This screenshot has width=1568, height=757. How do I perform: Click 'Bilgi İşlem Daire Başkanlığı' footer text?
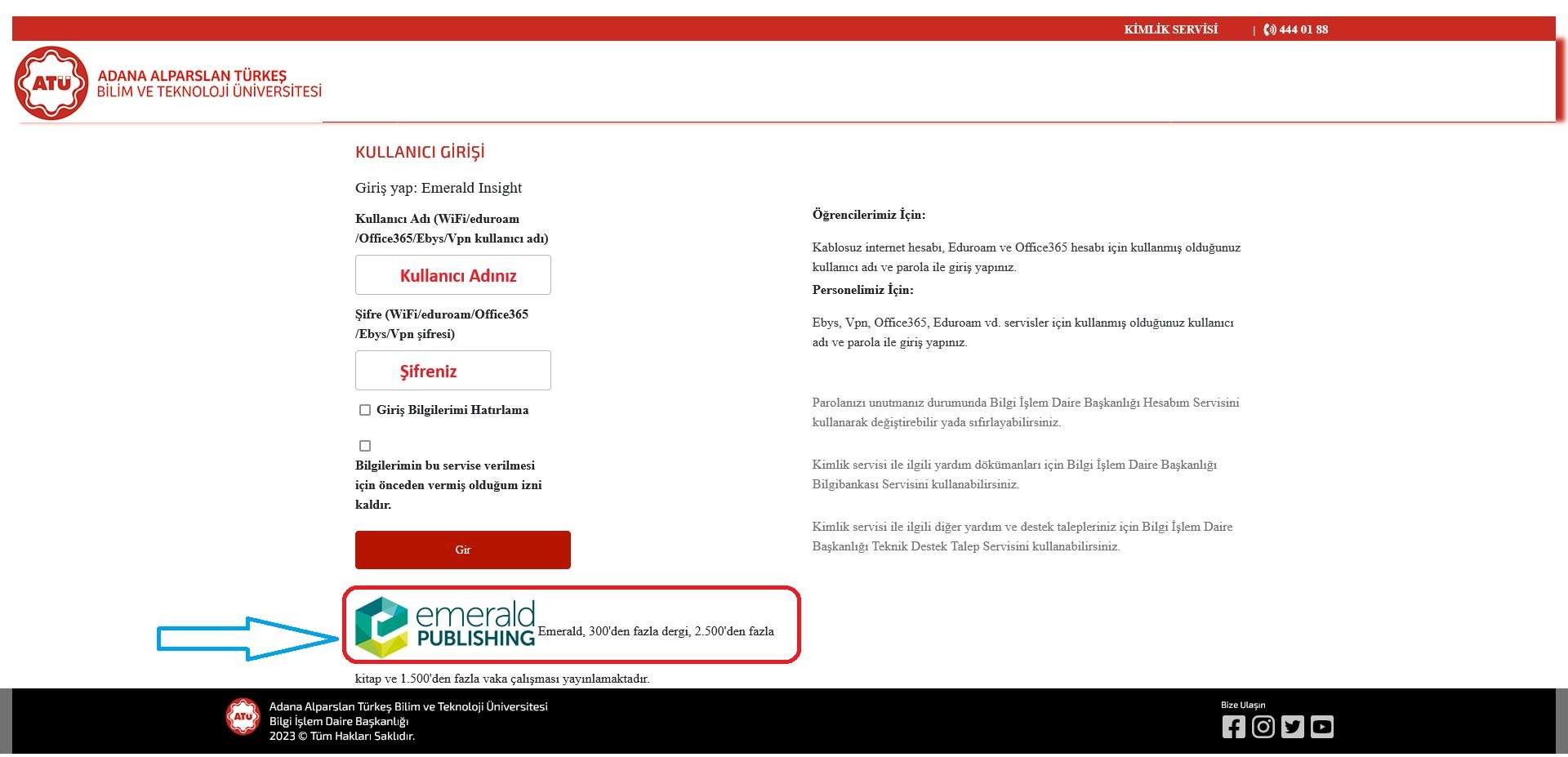[339, 721]
